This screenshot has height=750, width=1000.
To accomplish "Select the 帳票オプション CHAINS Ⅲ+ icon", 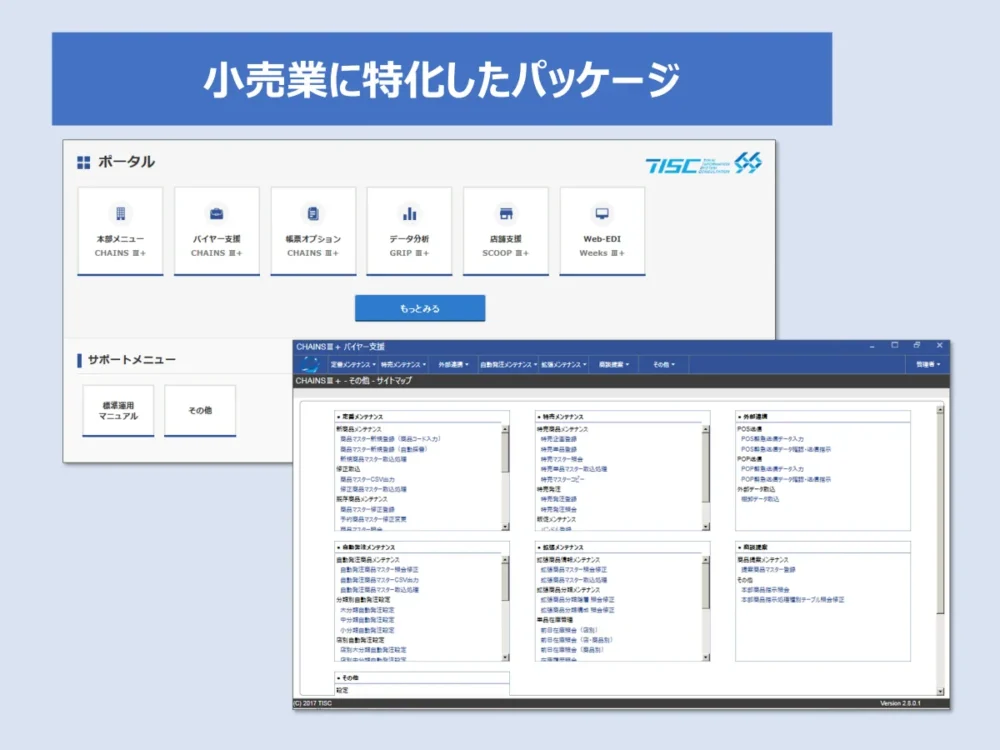I will (x=312, y=230).
